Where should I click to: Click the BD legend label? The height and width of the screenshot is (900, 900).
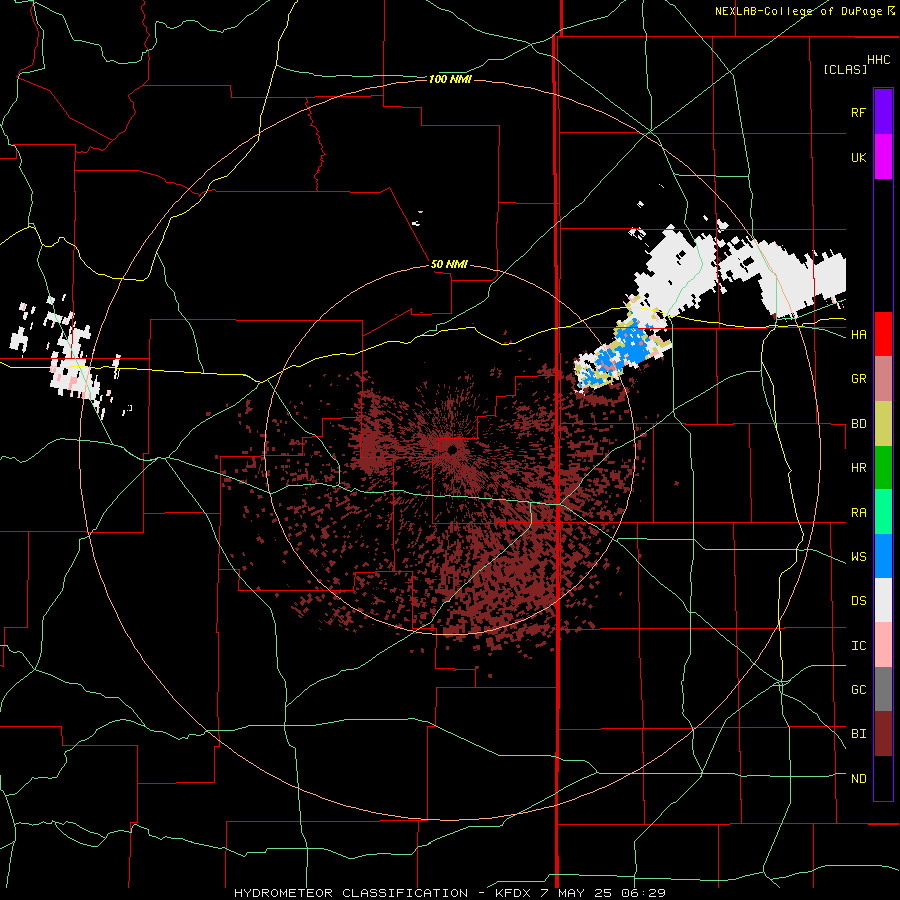858,424
